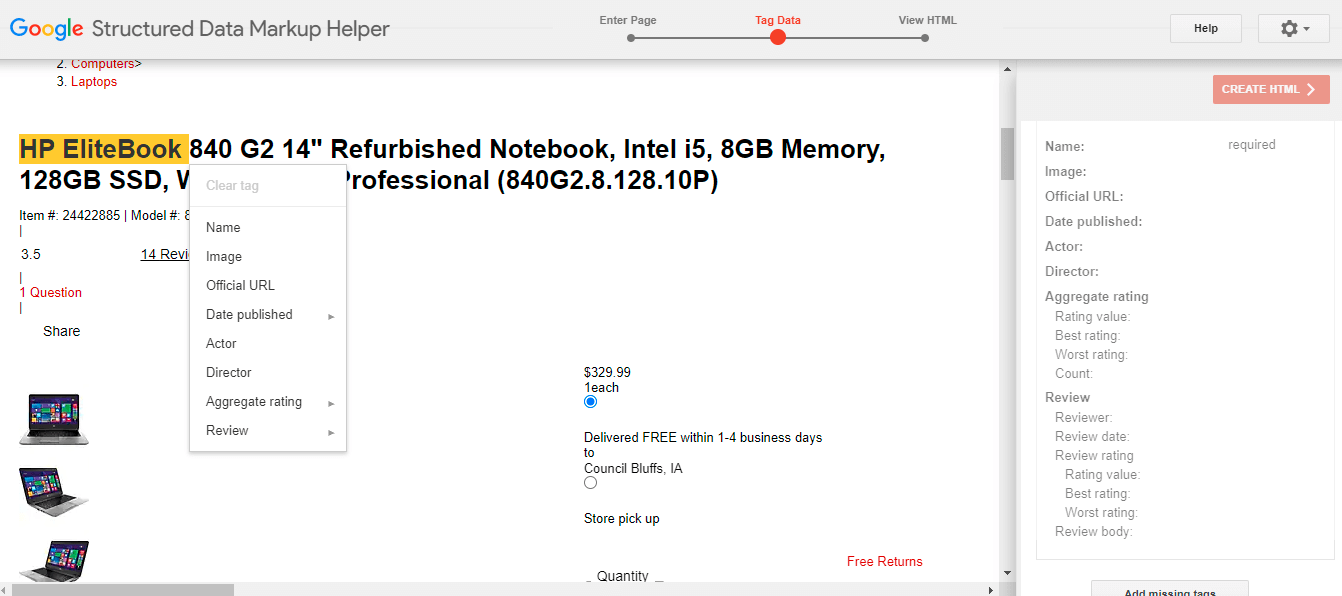Open the Help button
The image size is (1342, 596).
pyautogui.click(x=1206, y=29)
